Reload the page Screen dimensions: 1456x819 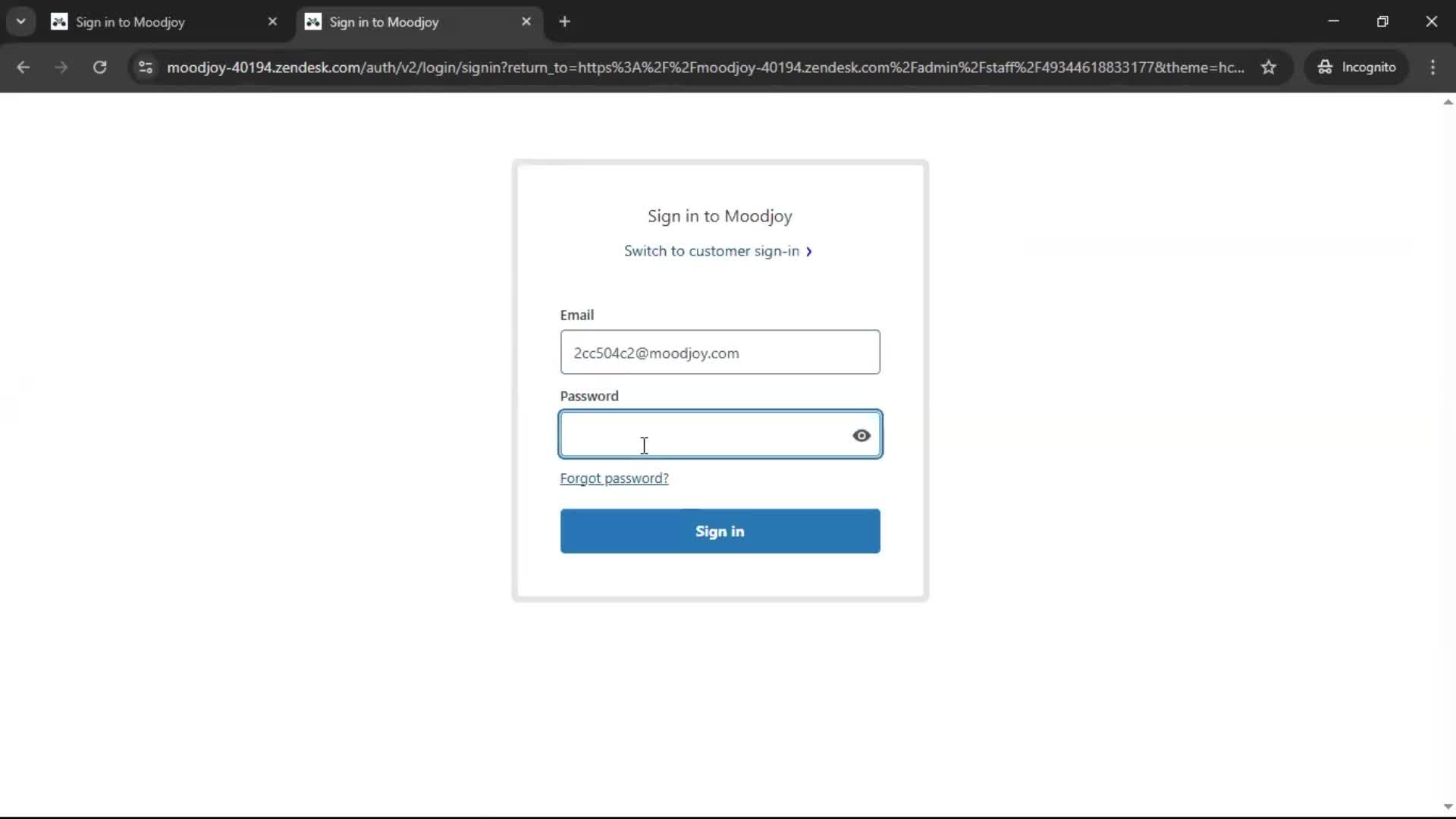pyautogui.click(x=99, y=67)
